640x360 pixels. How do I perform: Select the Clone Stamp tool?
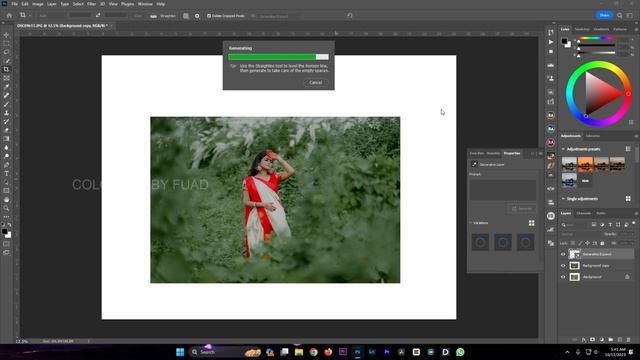click(x=6, y=113)
